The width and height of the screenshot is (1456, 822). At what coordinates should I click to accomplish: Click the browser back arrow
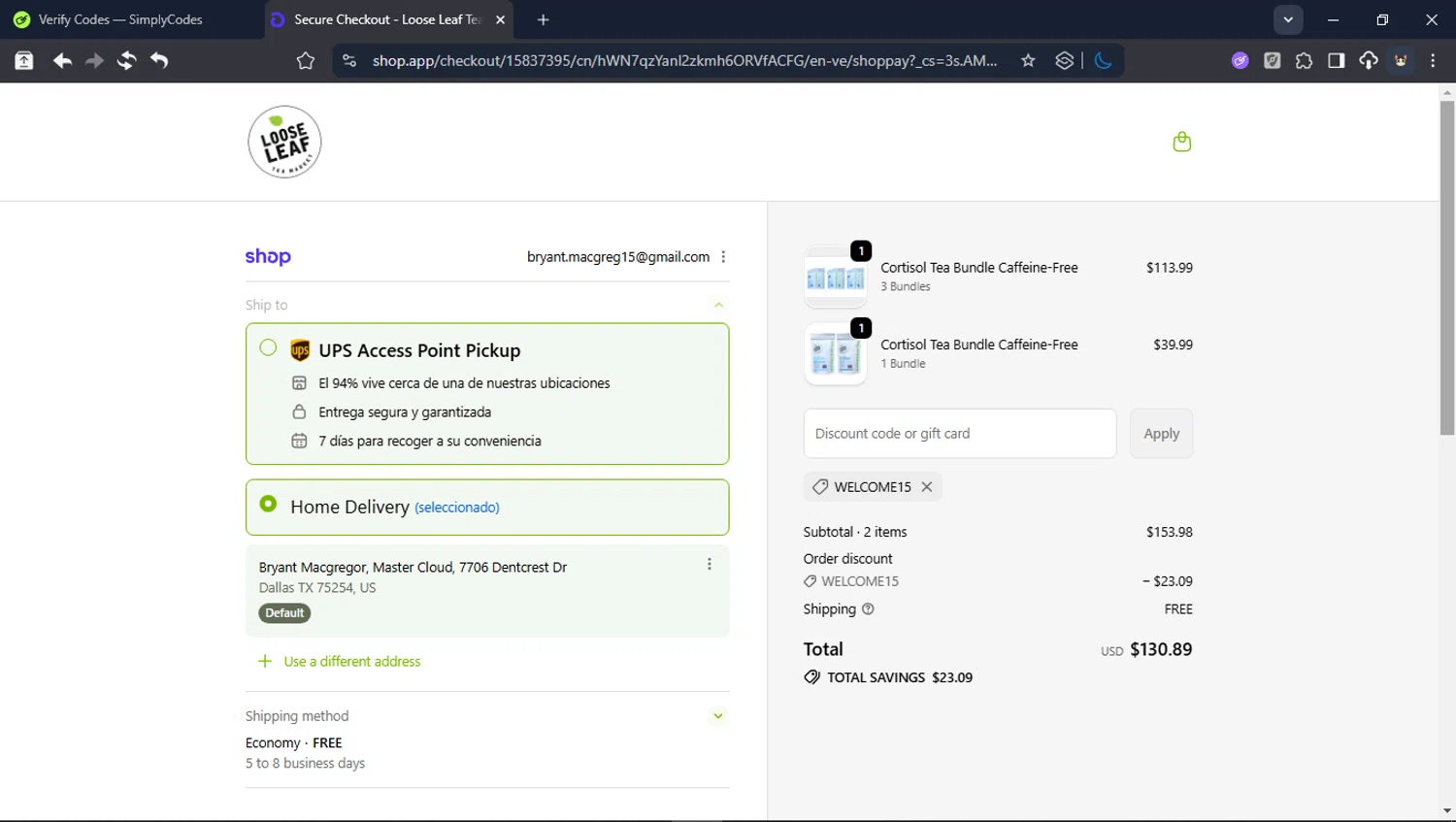point(62,60)
